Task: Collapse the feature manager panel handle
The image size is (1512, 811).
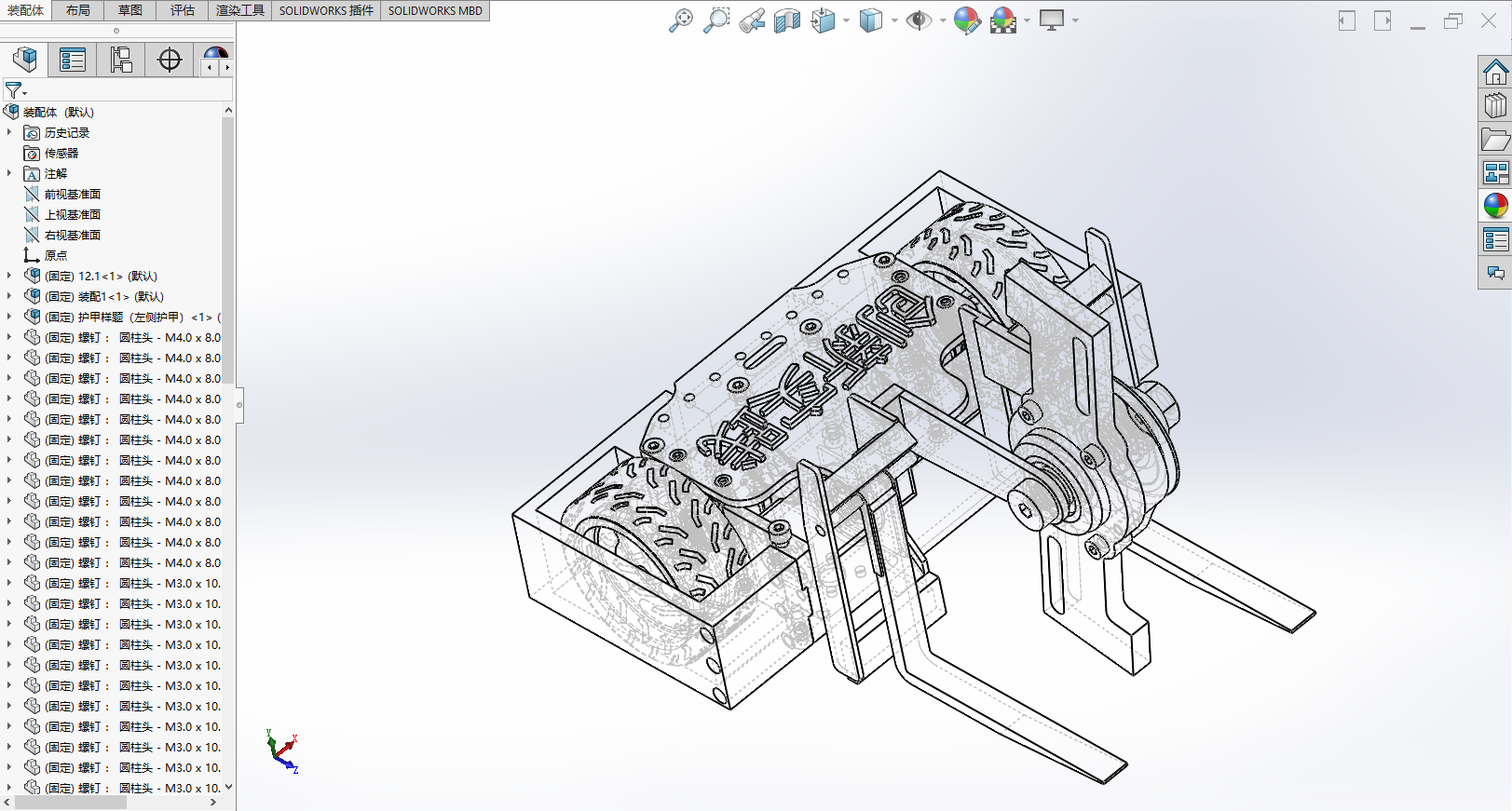Action: pos(239,405)
